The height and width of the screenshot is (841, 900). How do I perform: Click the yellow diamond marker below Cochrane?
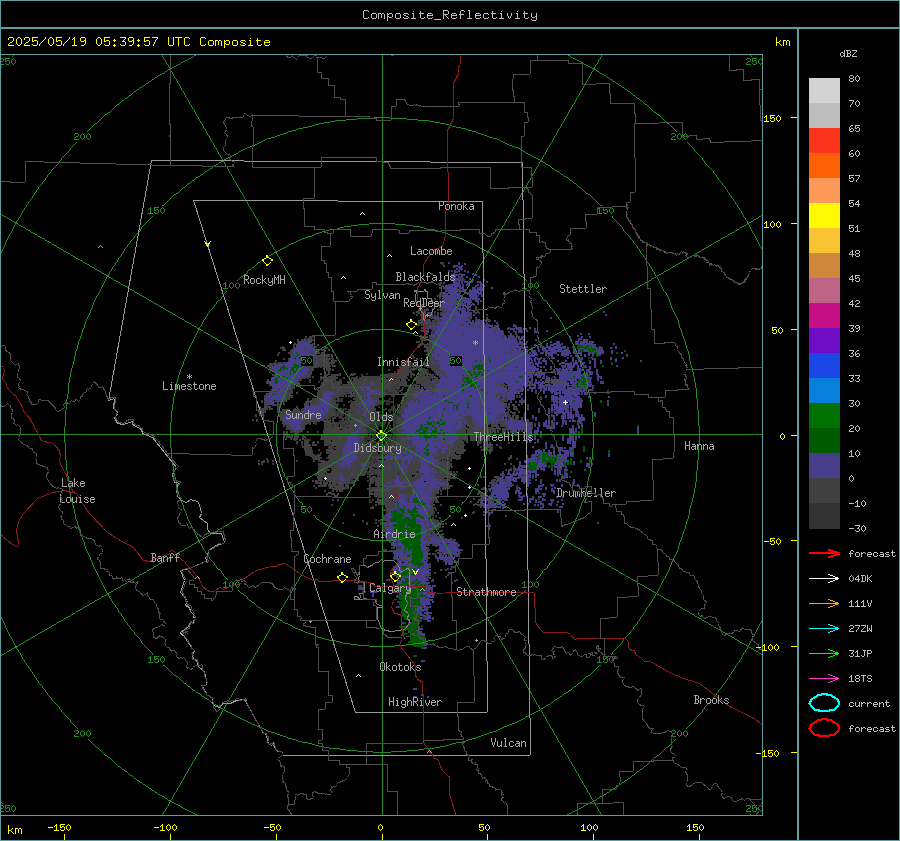(x=342, y=578)
